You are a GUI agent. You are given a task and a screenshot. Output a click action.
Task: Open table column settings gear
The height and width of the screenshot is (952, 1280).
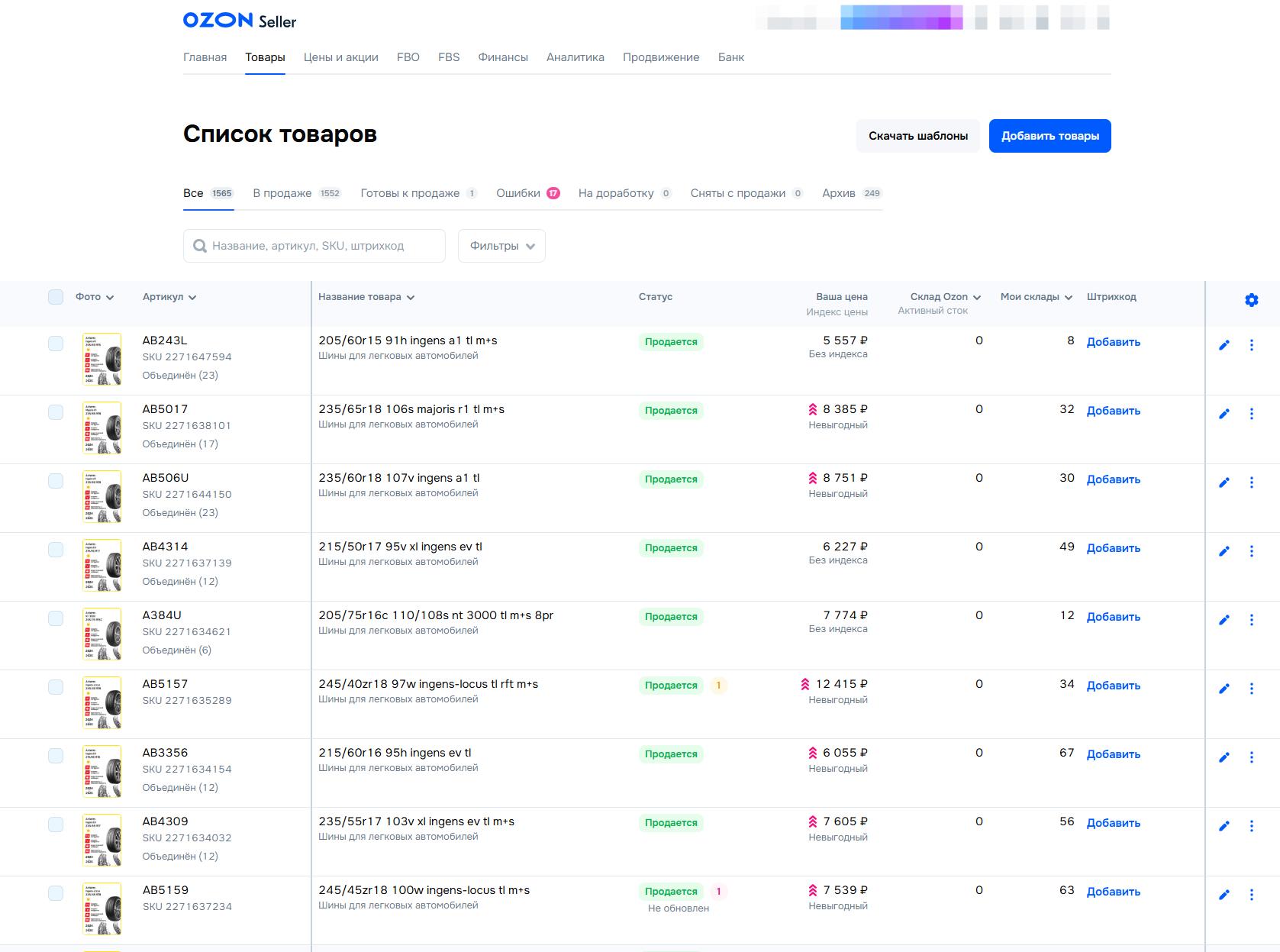coord(1251,300)
